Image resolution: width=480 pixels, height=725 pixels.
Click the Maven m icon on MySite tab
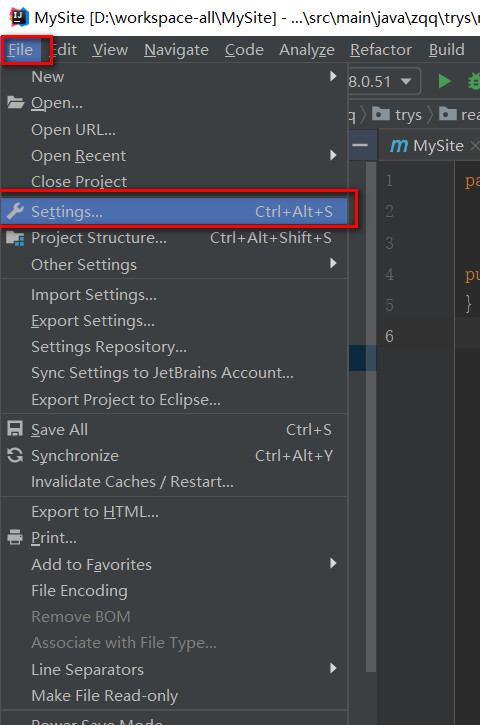pyautogui.click(x=399, y=146)
